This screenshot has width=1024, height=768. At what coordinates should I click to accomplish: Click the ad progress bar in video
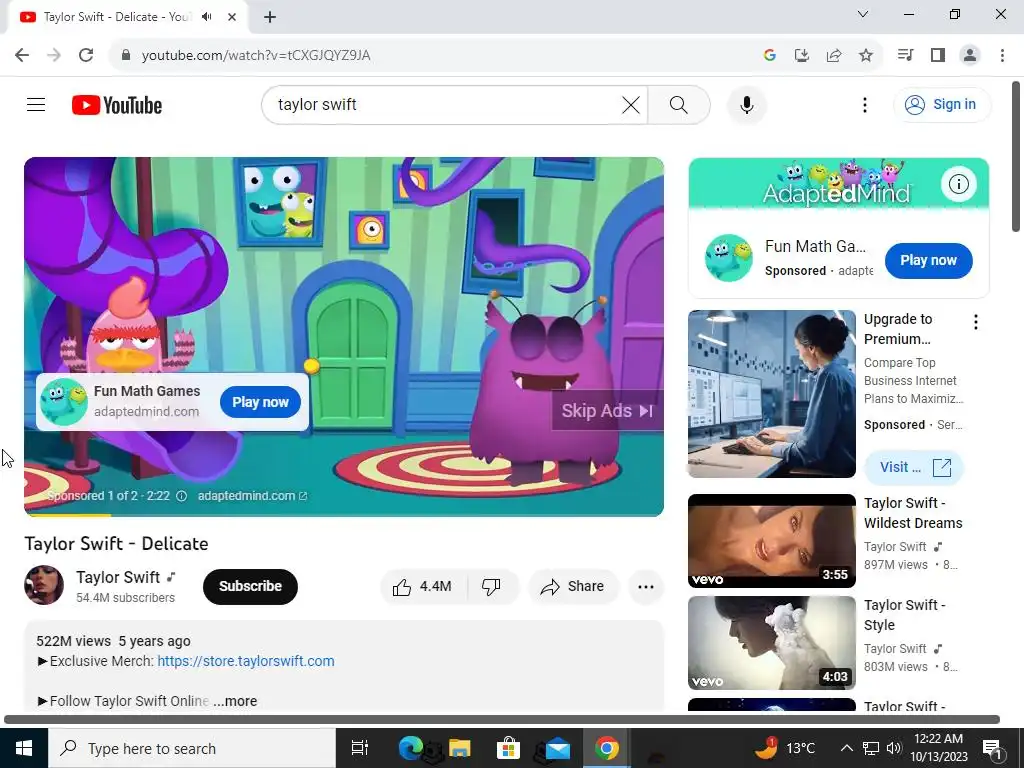point(344,515)
